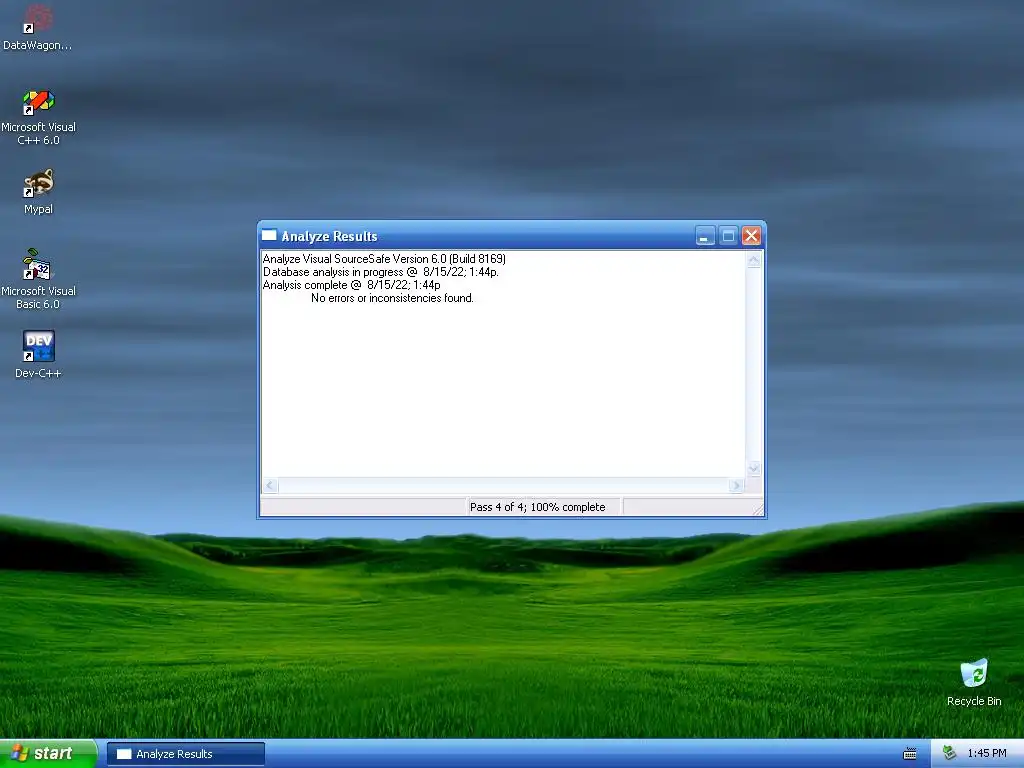The width and height of the screenshot is (1024, 768).
Task: Select the Mypal browser desktop icon
Action: (38, 192)
